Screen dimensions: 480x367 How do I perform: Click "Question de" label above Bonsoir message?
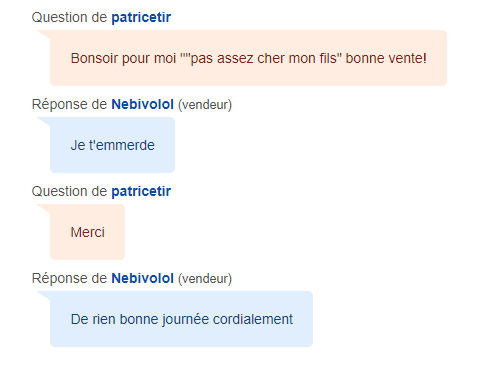pos(69,17)
